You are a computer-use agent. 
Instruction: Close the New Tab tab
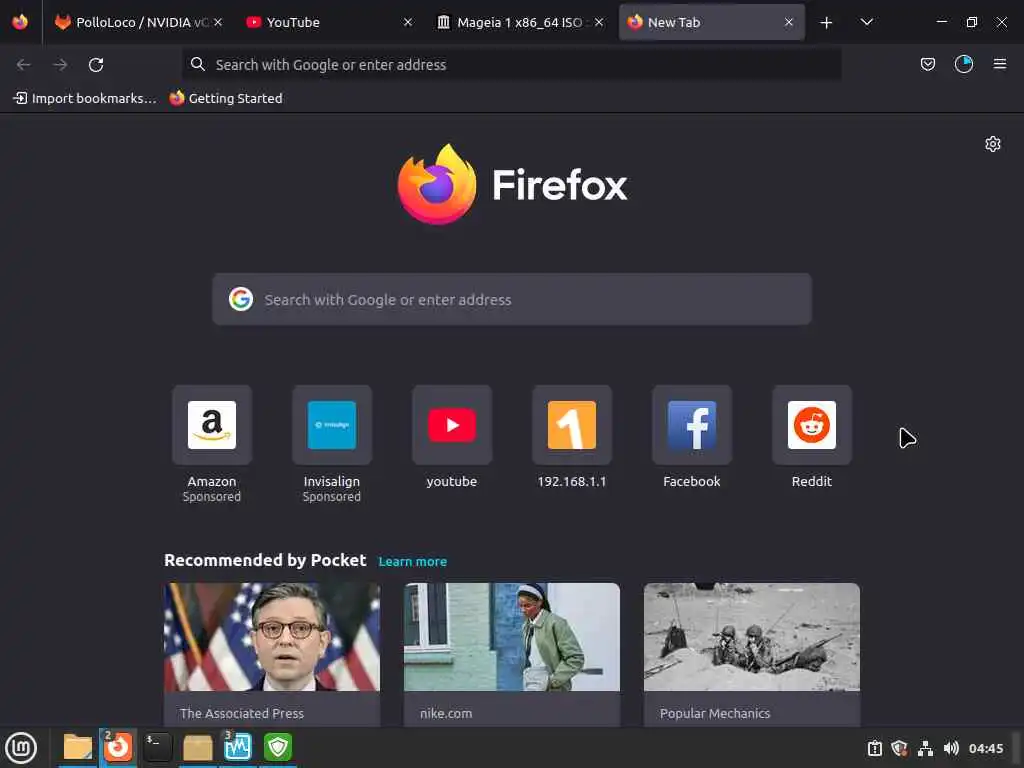click(789, 22)
